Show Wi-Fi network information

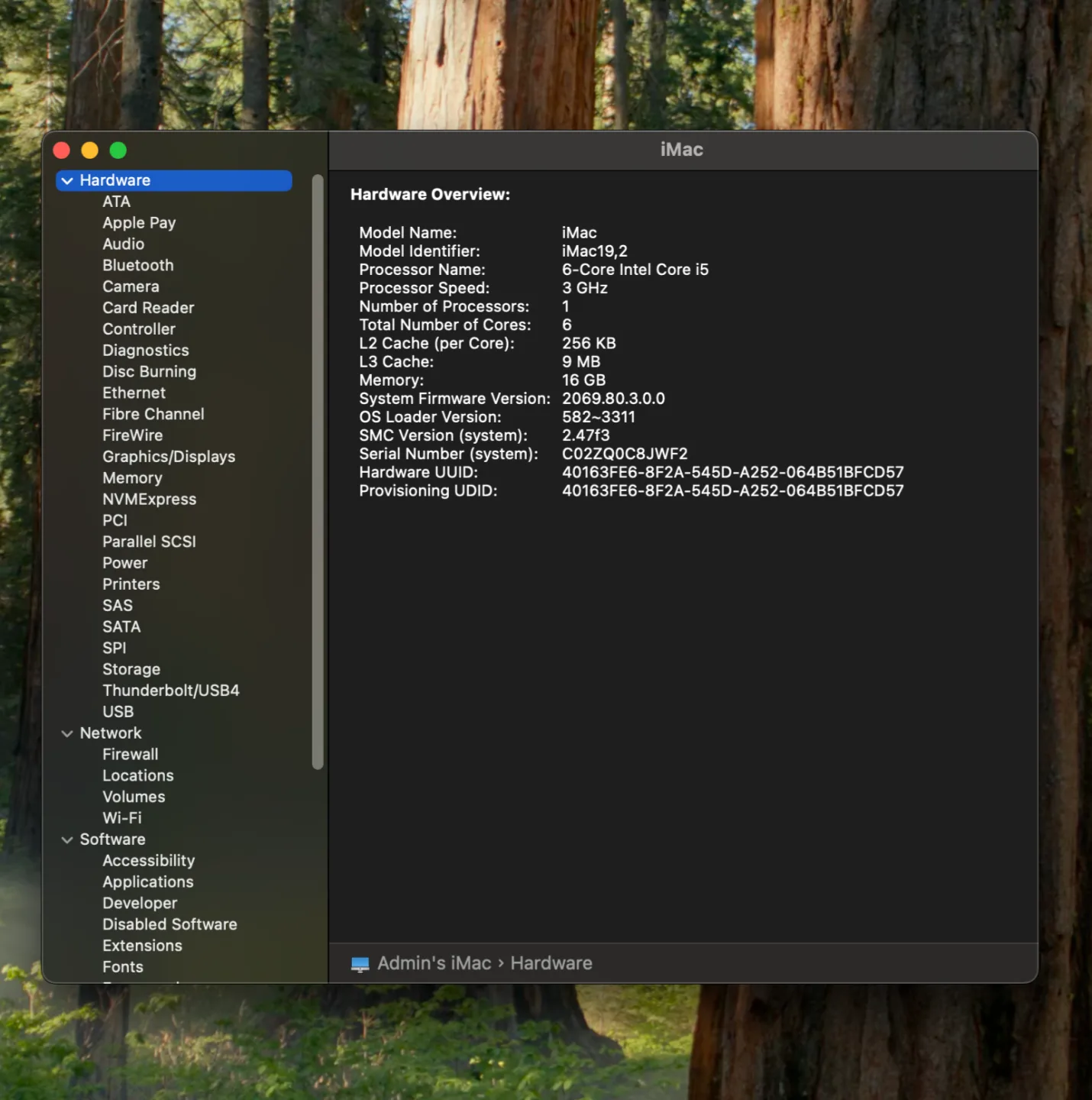coord(121,817)
